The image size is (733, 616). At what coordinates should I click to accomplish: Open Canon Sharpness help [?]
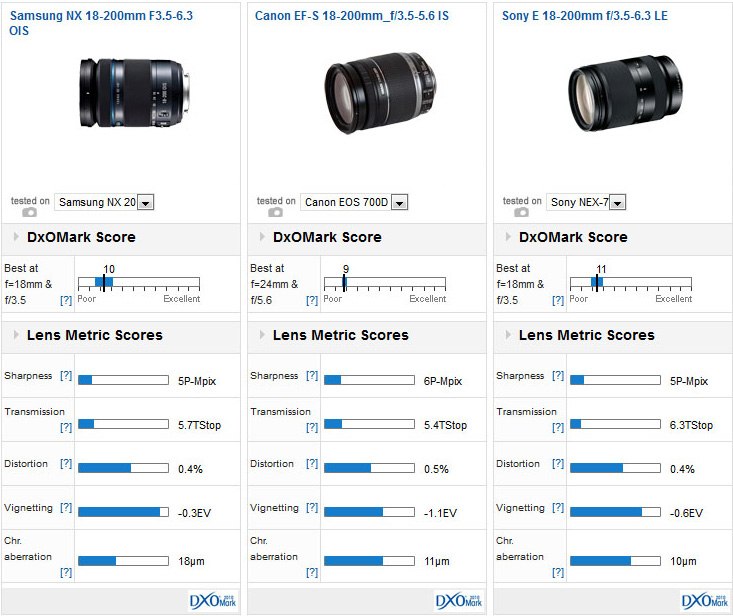coord(312,375)
